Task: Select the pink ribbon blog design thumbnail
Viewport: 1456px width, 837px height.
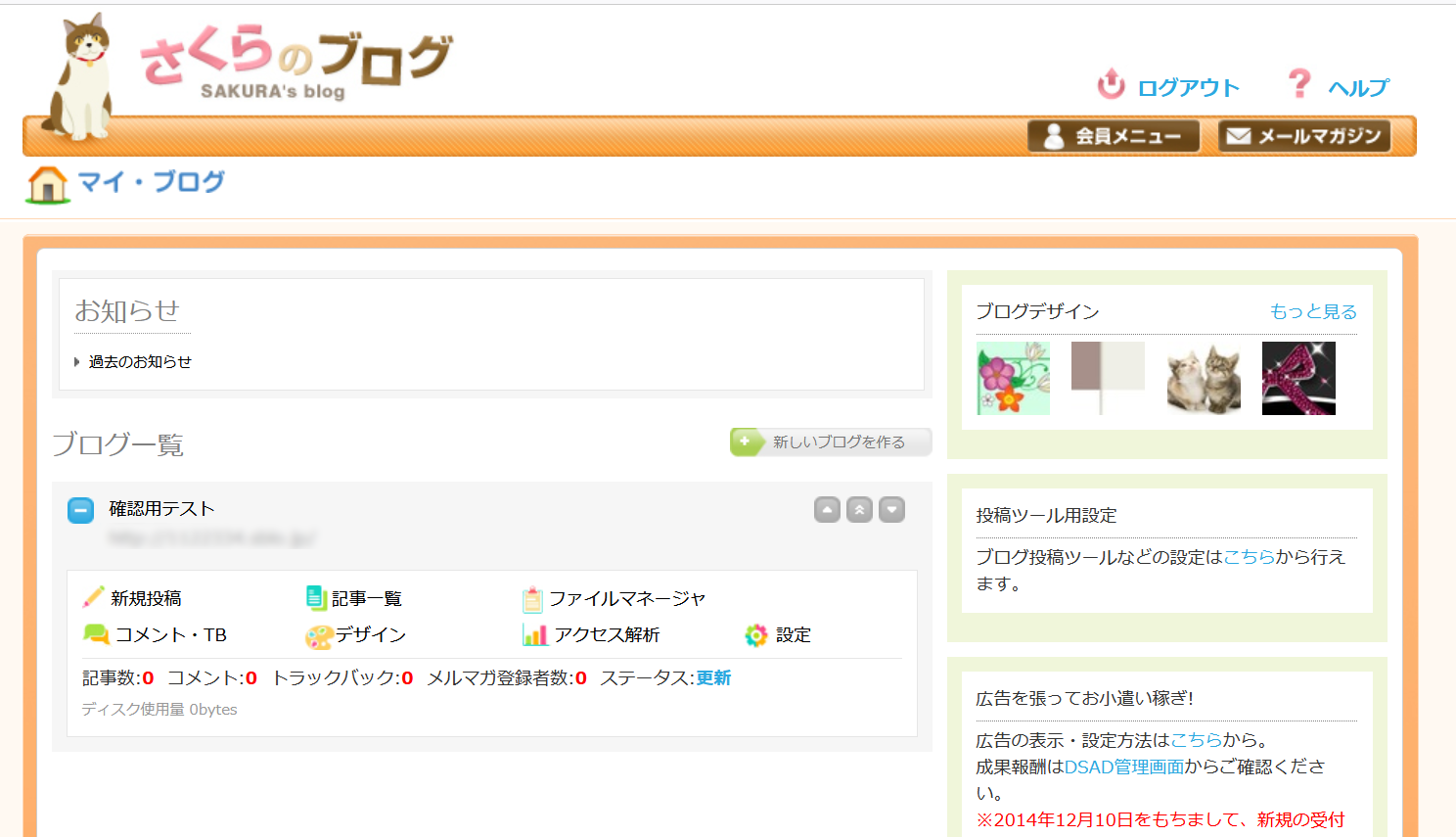Action: 1298,378
